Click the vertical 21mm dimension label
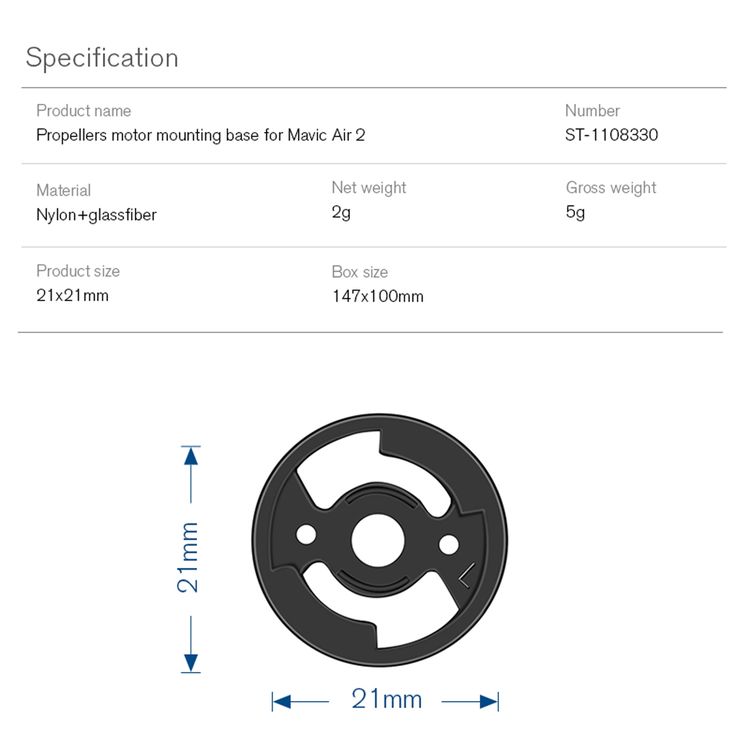The image size is (750, 750). 188,558
